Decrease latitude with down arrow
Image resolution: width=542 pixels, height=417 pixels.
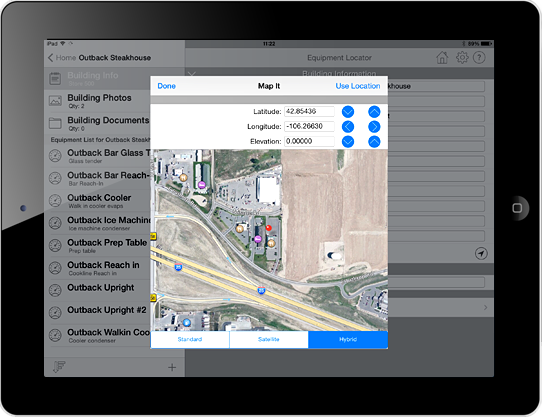[348, 112]
